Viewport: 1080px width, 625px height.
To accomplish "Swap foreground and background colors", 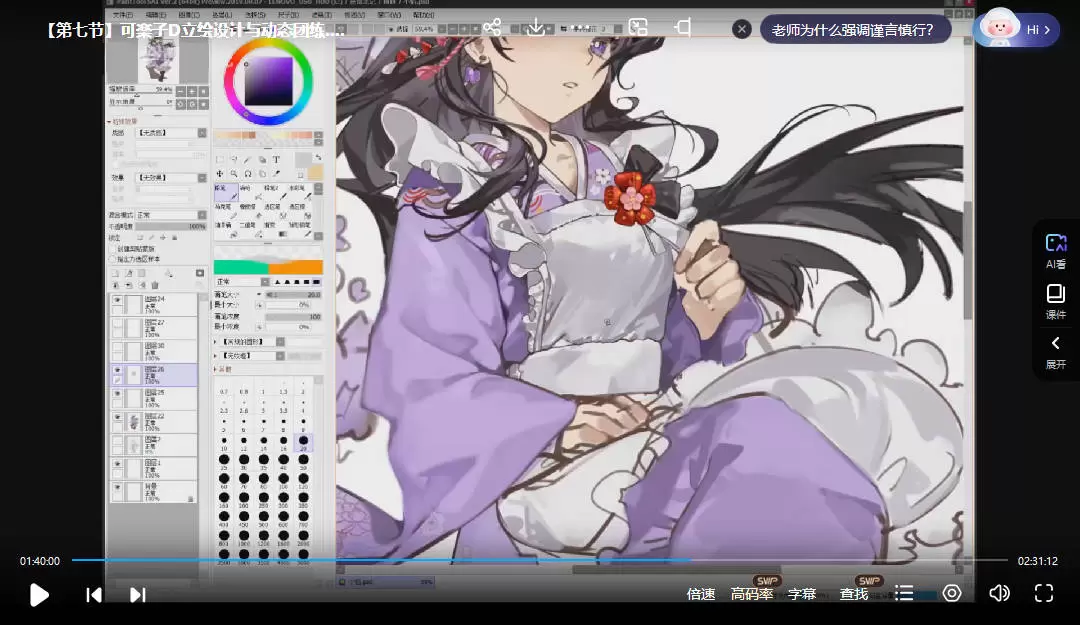I will [x=318, y=158].
